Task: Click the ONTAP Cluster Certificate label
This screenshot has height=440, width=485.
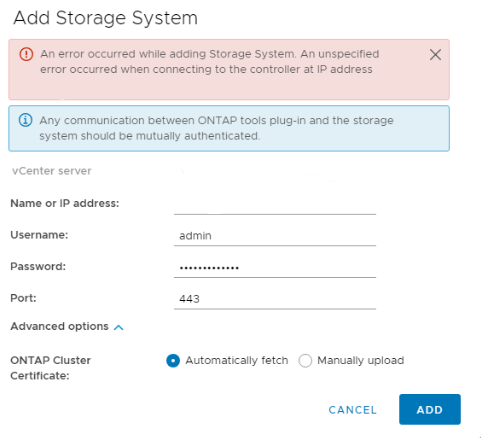Action: coord(50,368)
